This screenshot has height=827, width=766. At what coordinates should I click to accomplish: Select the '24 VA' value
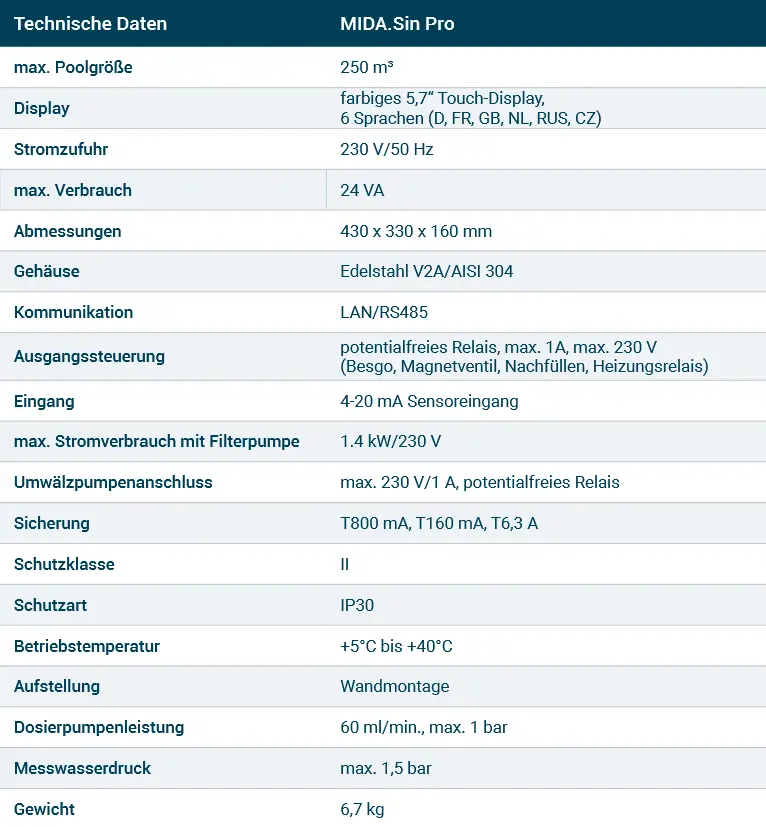[x=362, y=190]
